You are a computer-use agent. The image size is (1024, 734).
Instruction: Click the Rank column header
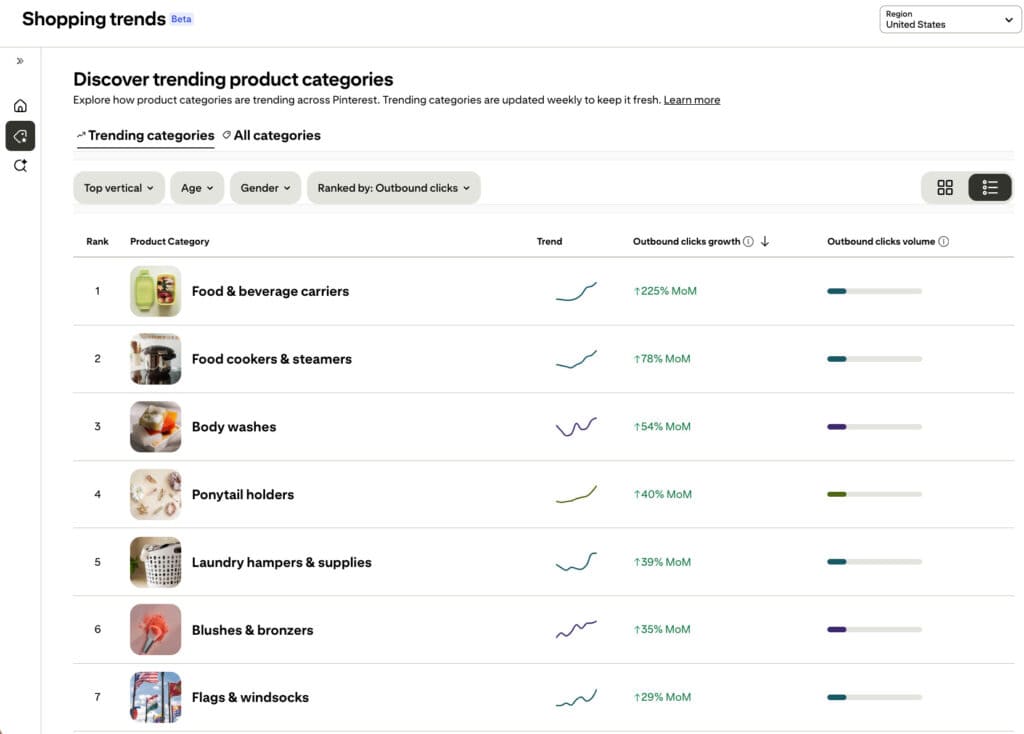[97, 242]
